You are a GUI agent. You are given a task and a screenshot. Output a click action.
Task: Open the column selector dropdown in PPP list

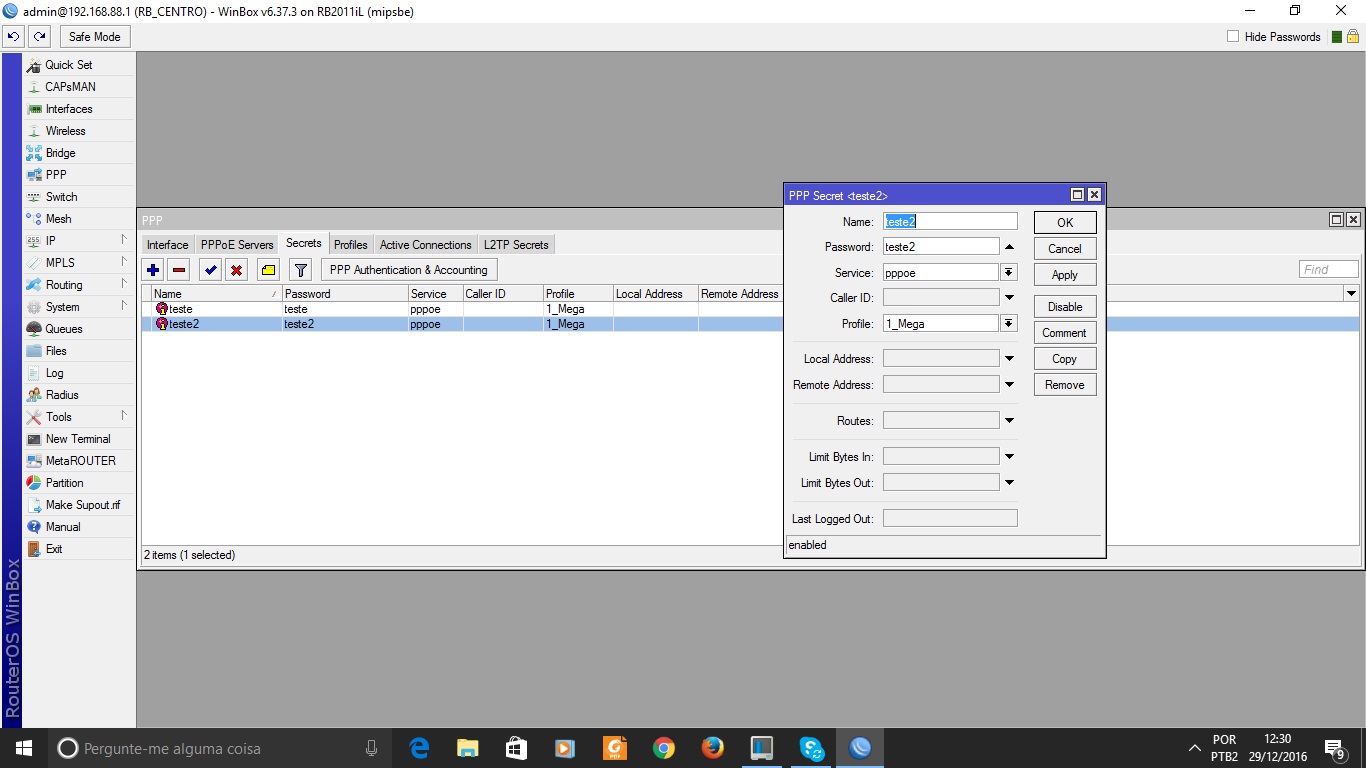(1351, 294)
